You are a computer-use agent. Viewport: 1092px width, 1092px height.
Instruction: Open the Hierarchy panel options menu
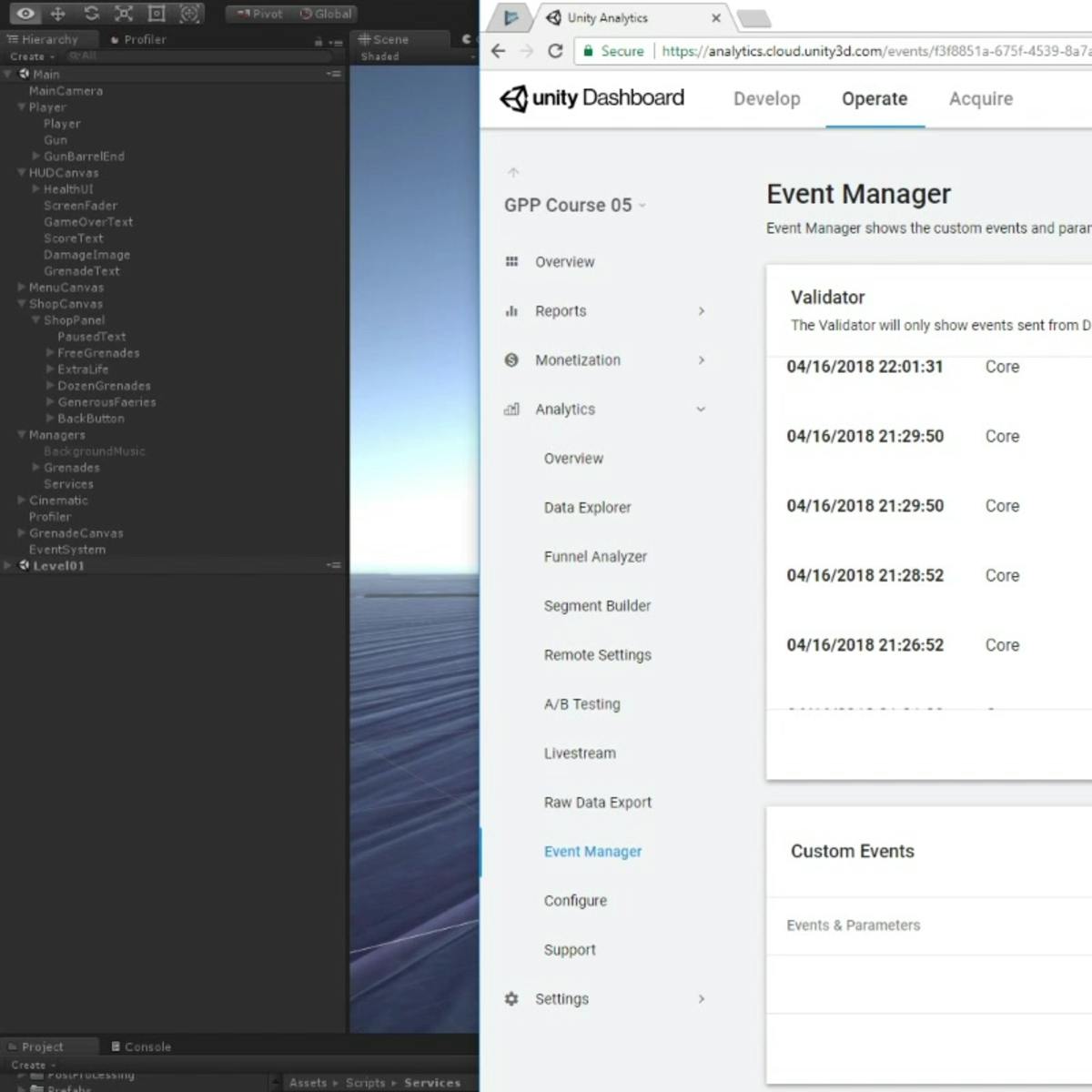point(336,41)
